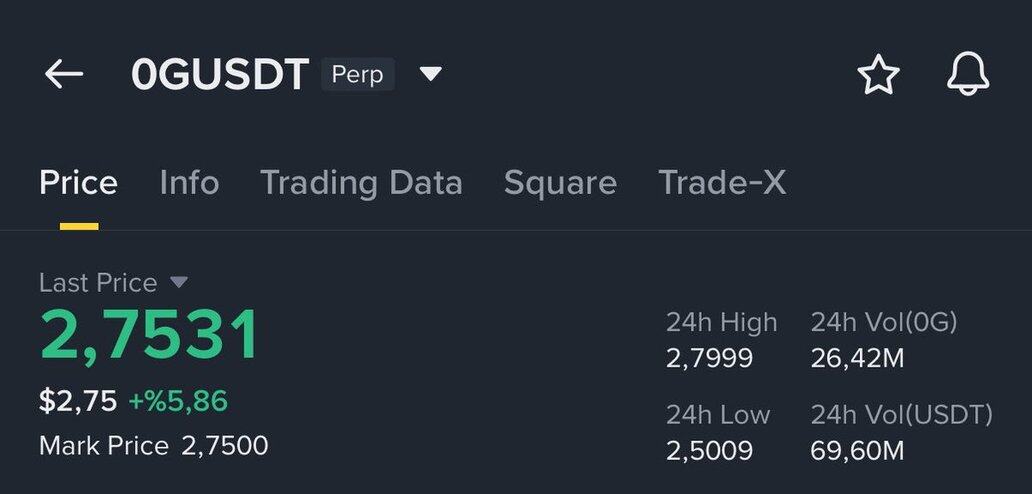Tap the 24h Vol(USDT) 69,60M figure
1032x494 pixels.
coord(857,450)
